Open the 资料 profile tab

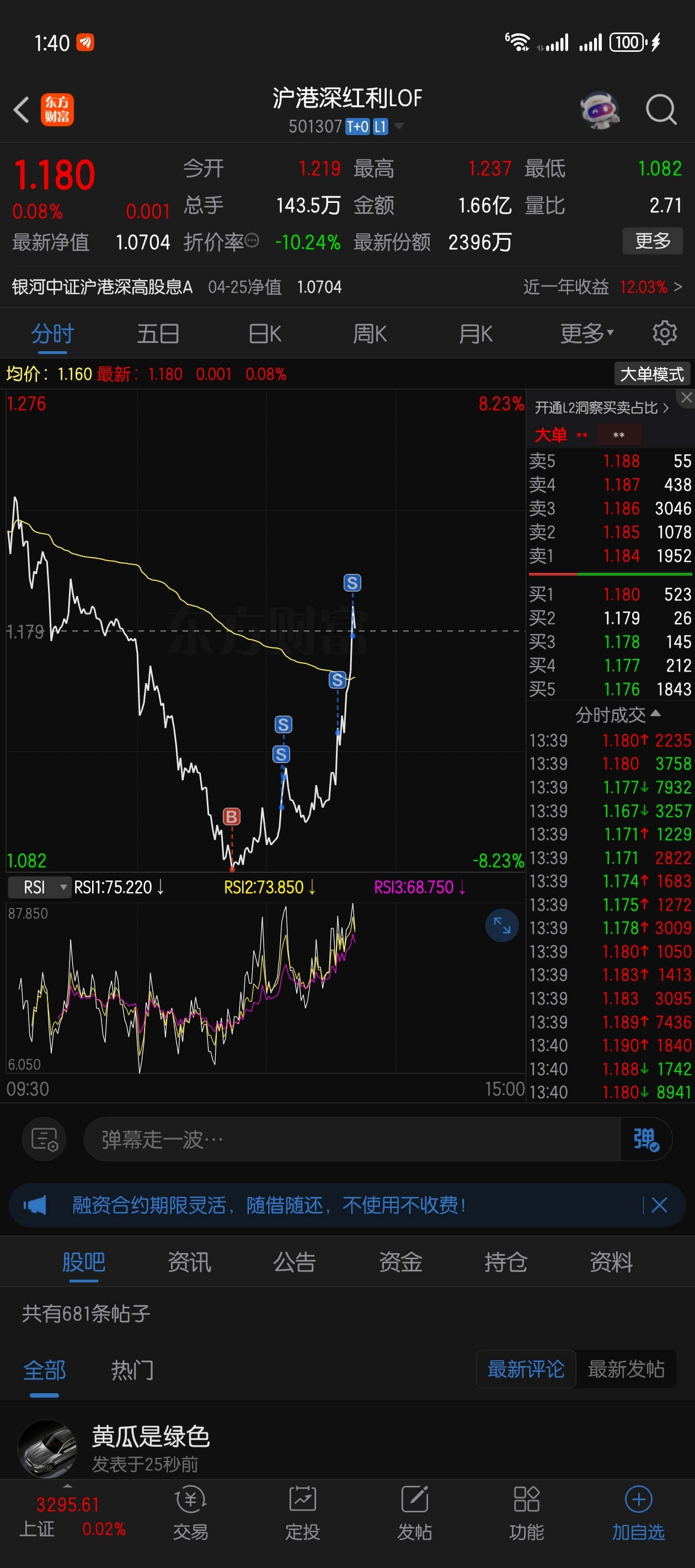tap(611, 1261)
